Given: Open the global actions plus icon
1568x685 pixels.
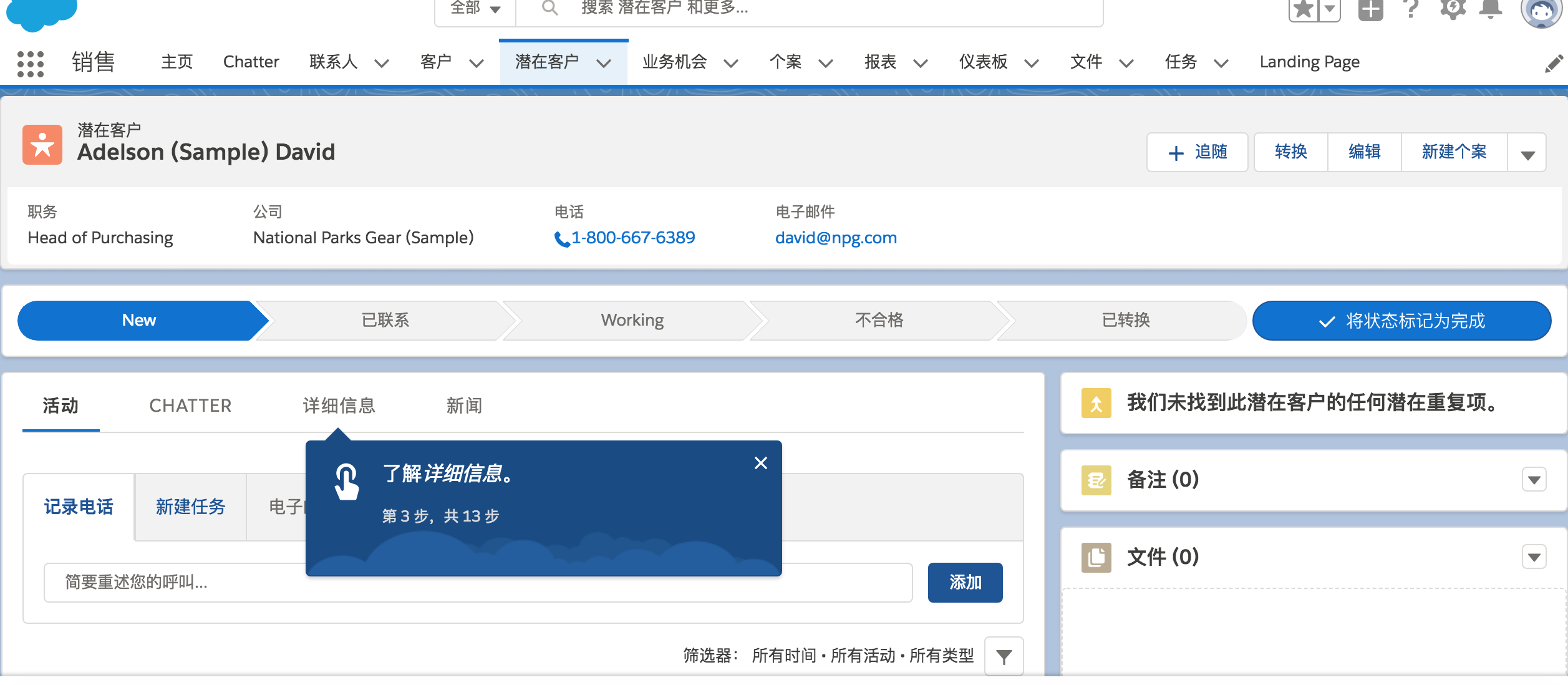Looking at the screenshot, I should (x=1370, y=9).
